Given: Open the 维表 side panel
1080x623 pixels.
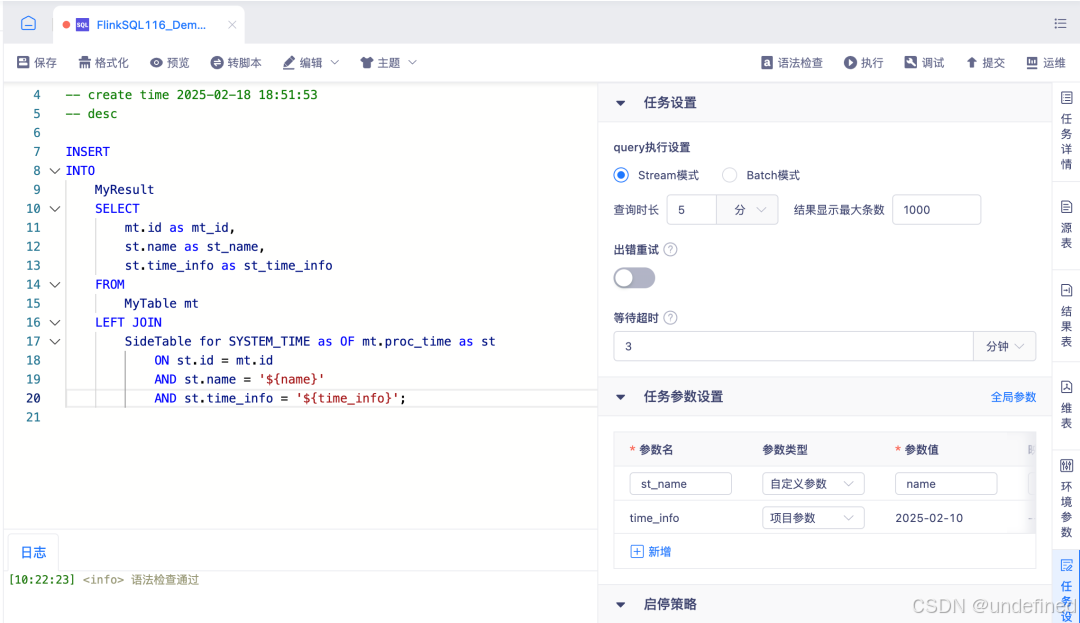Looking at the screenshot, I should click(x=1066, y=405).
